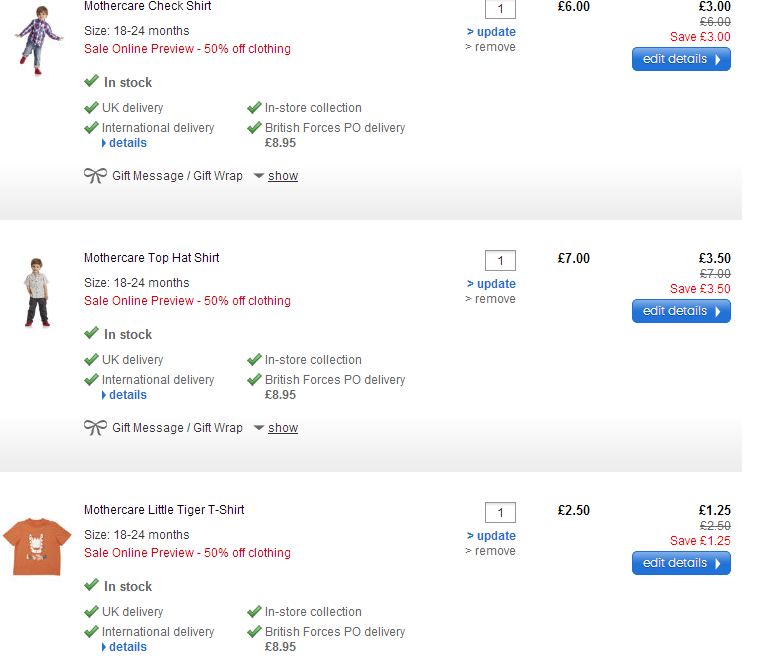
Task: Focus the quantity field for Top Hat Shirt
Action: click(500, 261)
